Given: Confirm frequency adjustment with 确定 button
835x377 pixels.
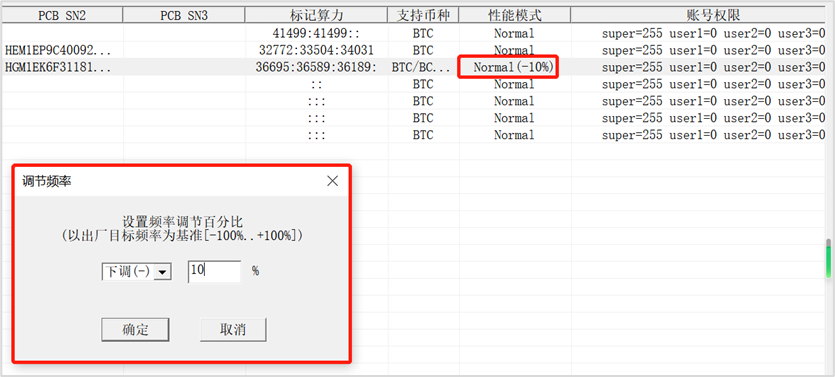Looking at the screenshot, I should pos(135,330).
